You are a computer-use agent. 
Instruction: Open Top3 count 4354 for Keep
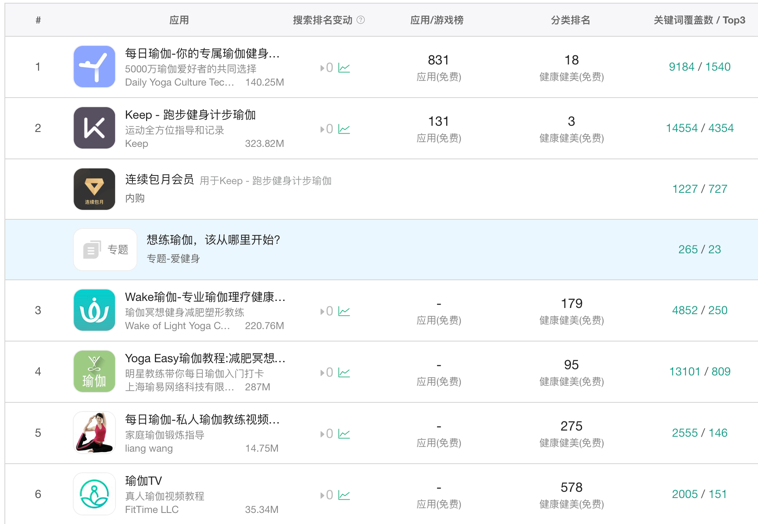(721, 128)
